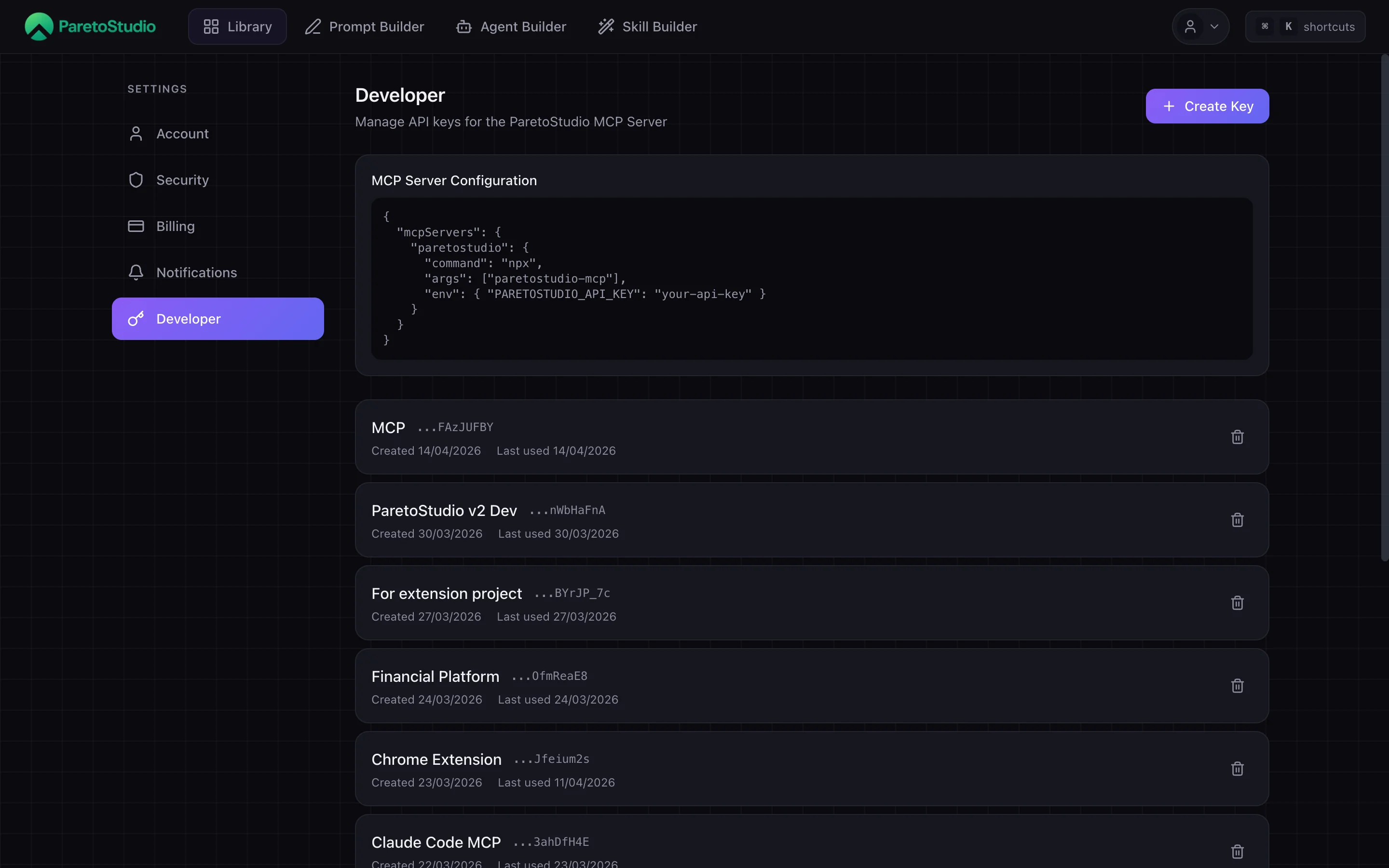Click the MCP server config code block
The height and width of the screenshot is (868, 1389).
(x=812, y=279)
